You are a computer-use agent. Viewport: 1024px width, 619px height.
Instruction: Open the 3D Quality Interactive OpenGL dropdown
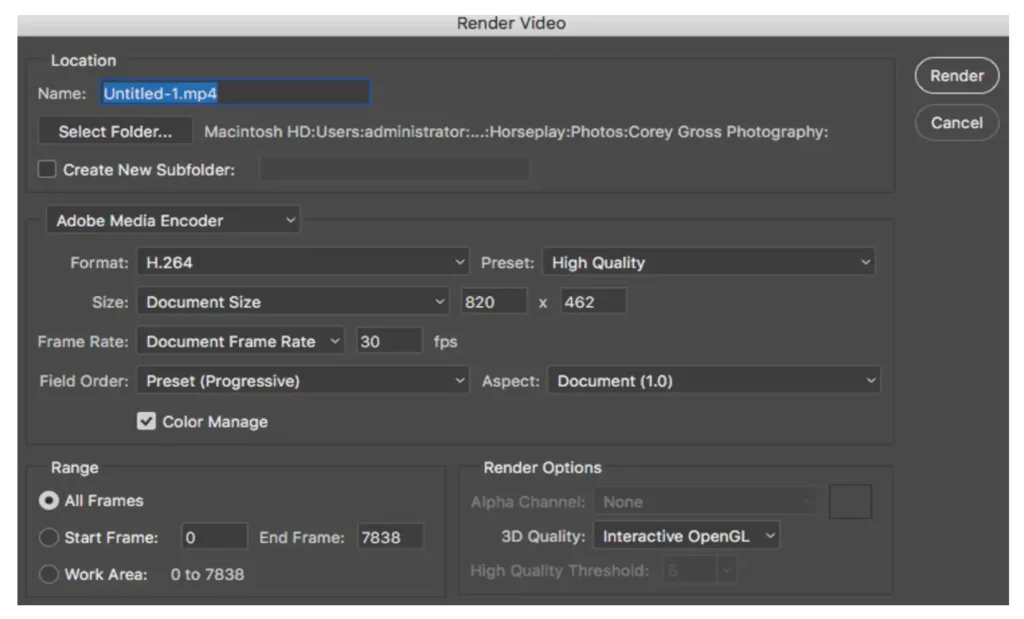coord(687,537)
